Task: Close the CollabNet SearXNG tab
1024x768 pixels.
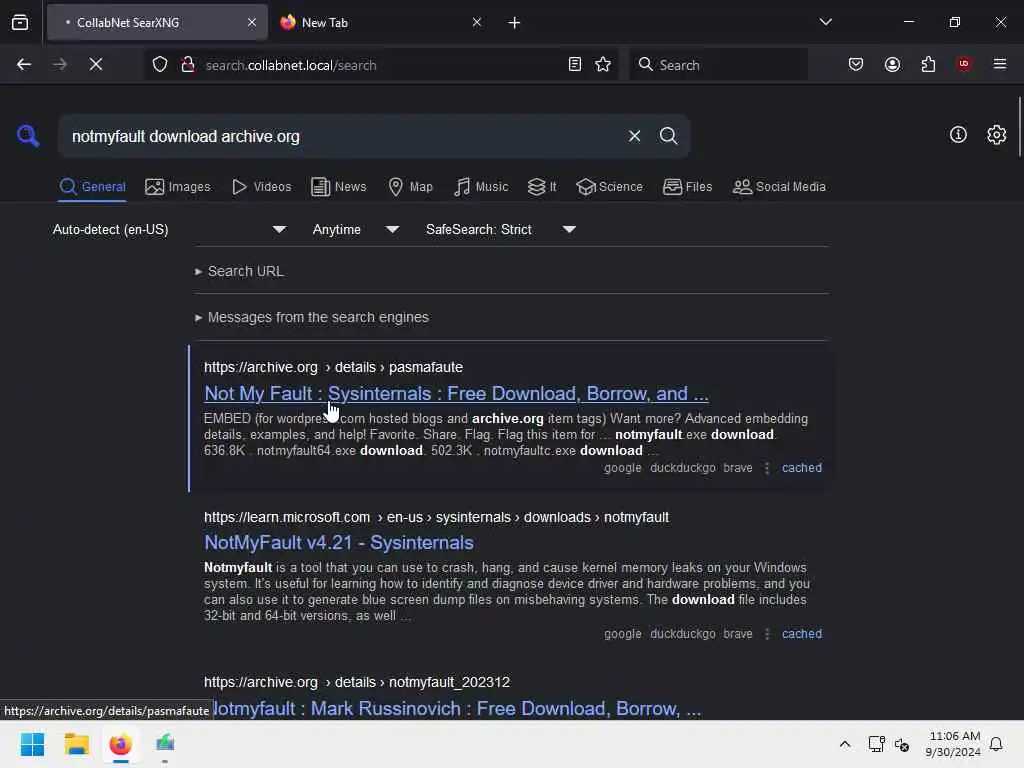Action: point(252,22)
